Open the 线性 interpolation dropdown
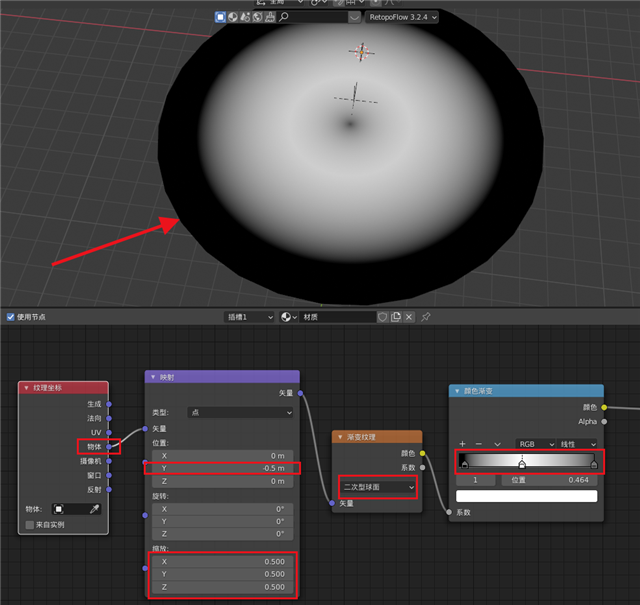The image size is (640, 605). pyautogui.click(x=578, y=443)
